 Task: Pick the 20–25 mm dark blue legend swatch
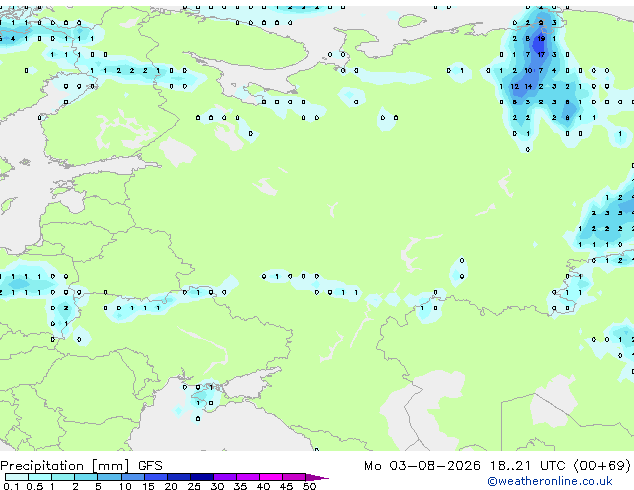click(x=179, y=477)
